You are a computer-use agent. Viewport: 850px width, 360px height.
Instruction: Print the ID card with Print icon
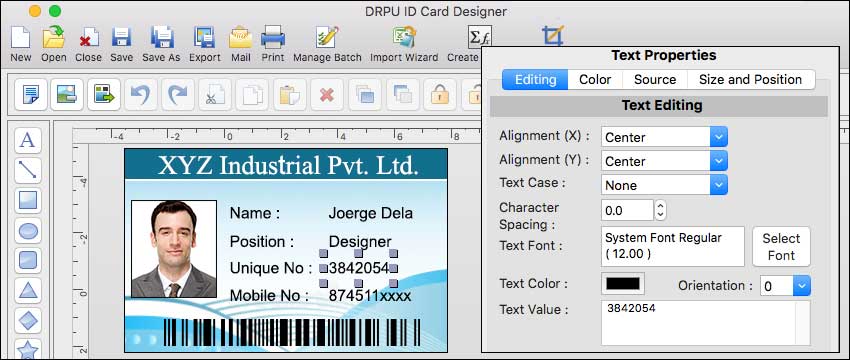[x=273, y=38]
